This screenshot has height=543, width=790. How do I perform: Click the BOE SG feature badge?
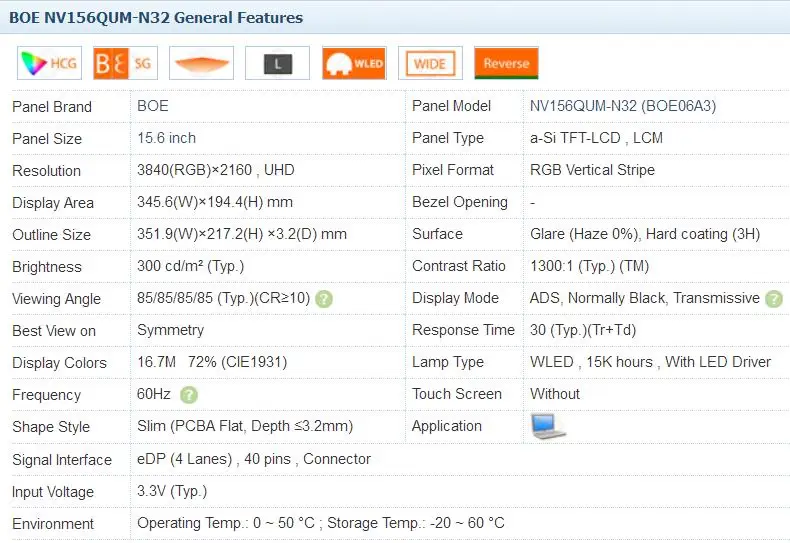pyautogui.click(x=125, y=63)
